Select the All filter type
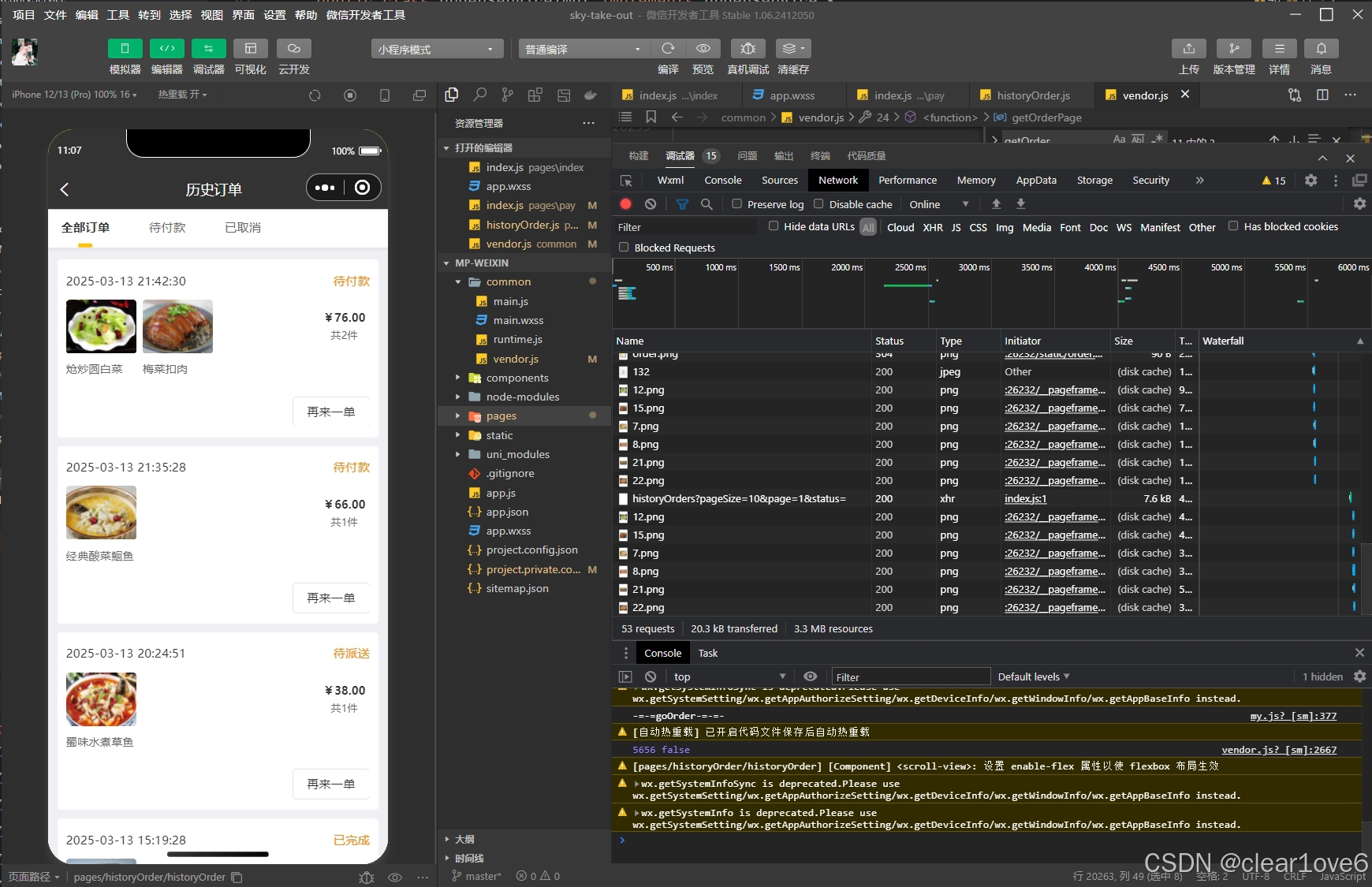Image resolution: width=1372 pixels, height=887 pixels. coord(868,227)
